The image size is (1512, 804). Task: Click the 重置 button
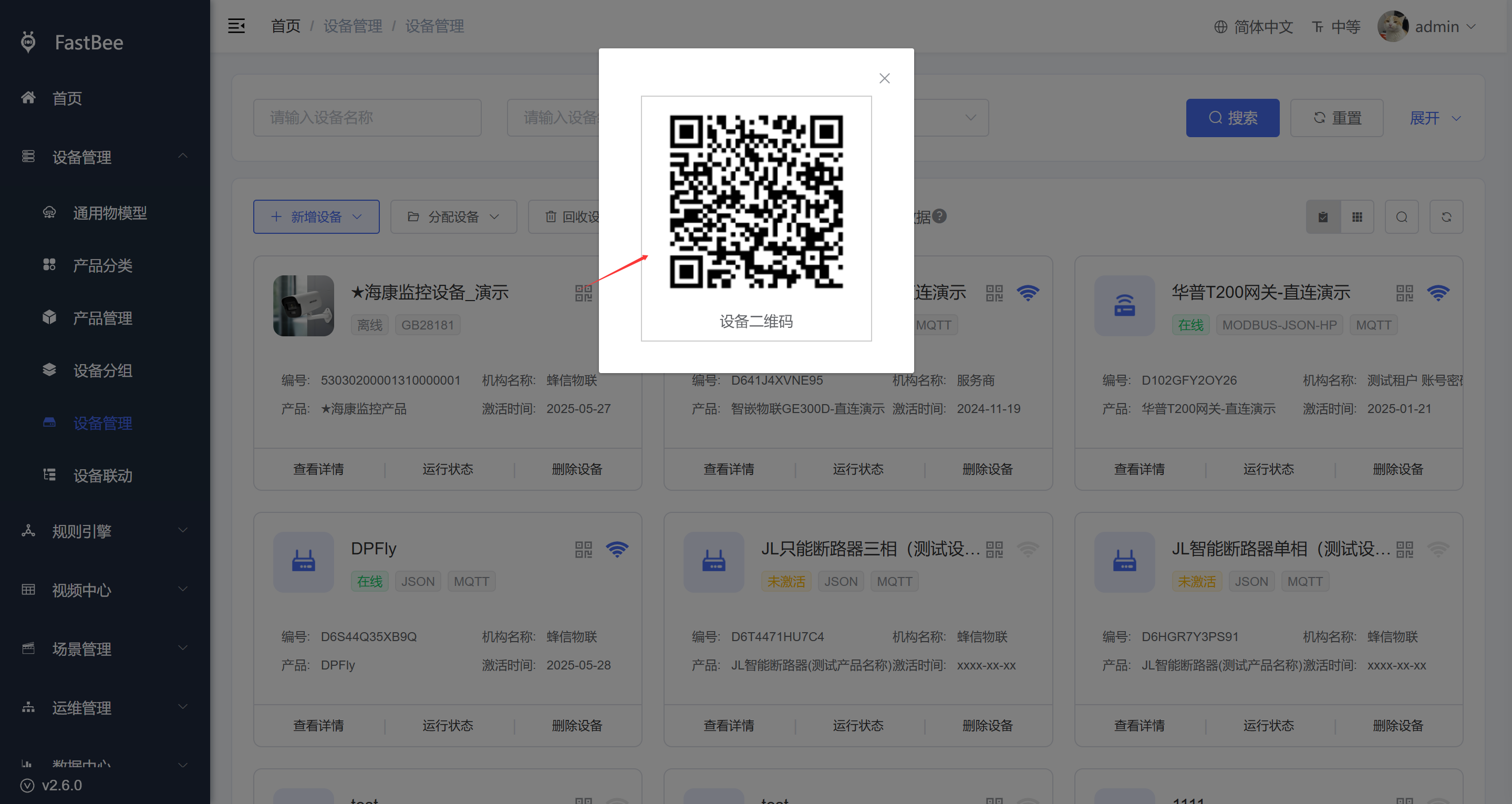click(x=1337, y=118)
